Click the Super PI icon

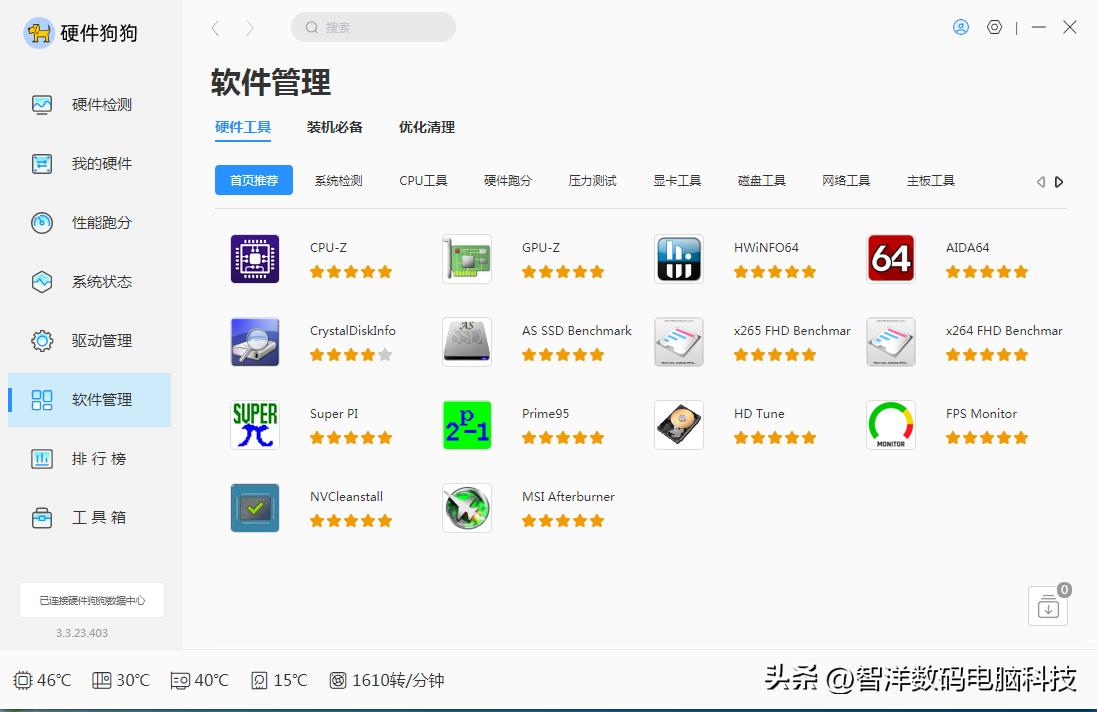click(x=255, y=424)
